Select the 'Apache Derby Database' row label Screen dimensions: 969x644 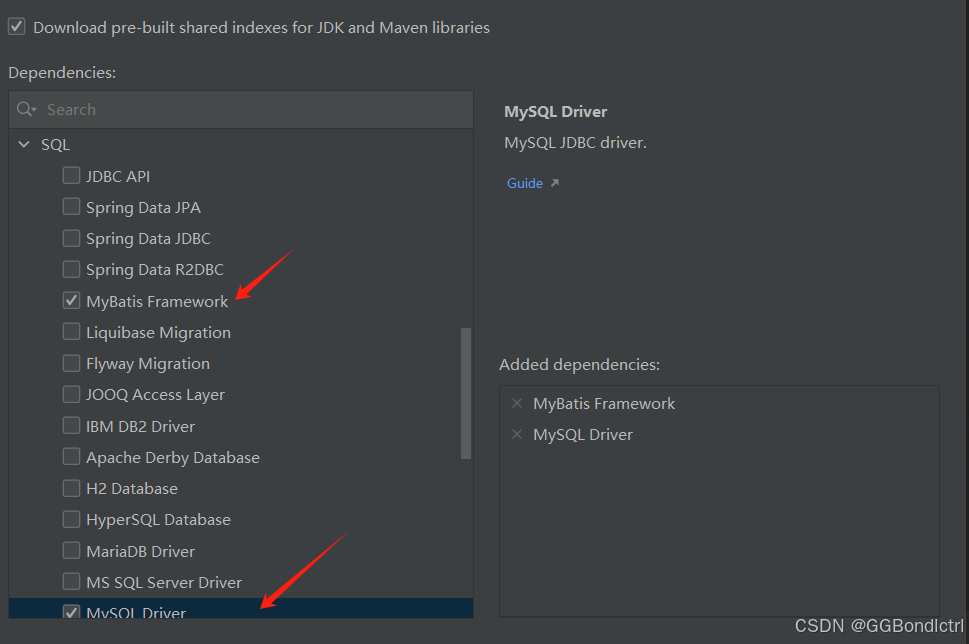pyautogui.click(x=173, y=458)
